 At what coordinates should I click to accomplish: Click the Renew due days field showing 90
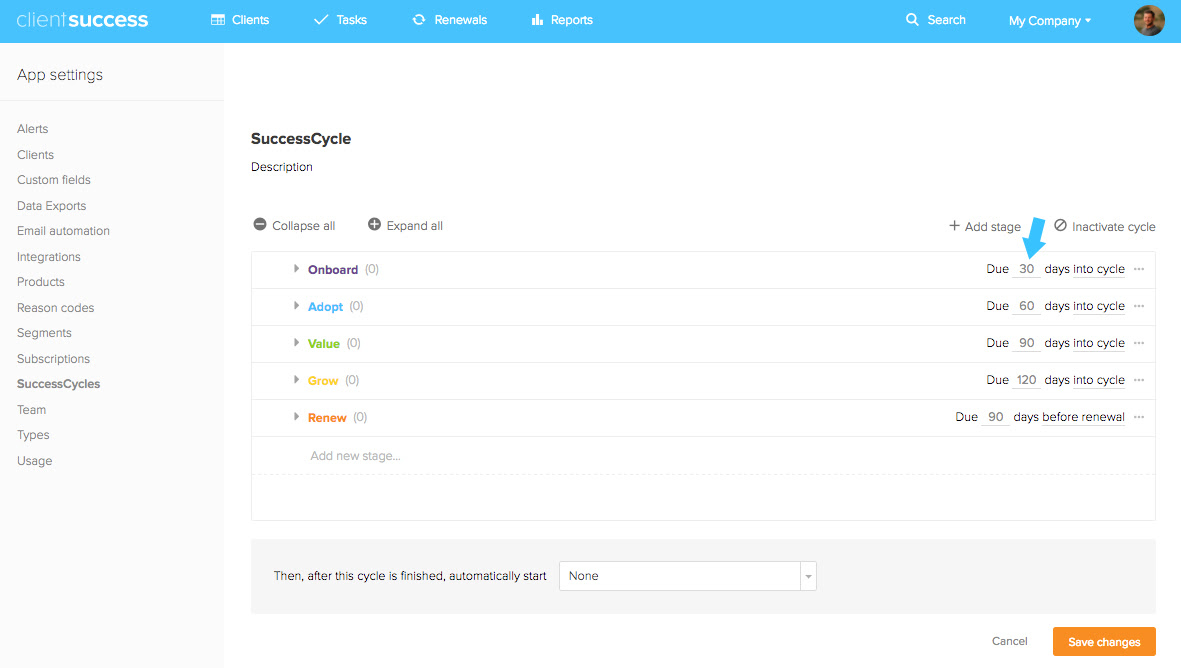pyautogui.click(x=995, y=417)
